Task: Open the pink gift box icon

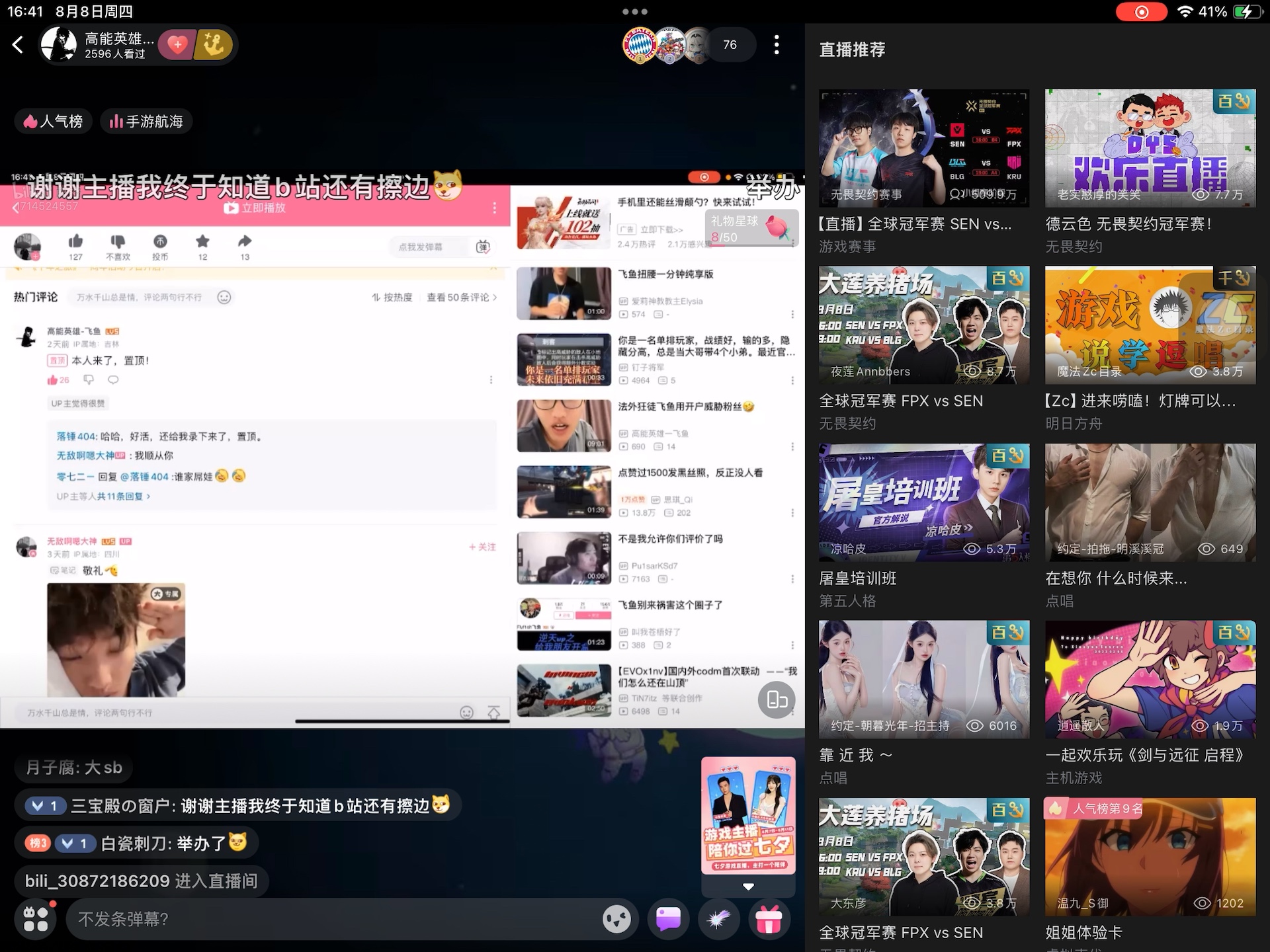Action: tap(769, 919)
